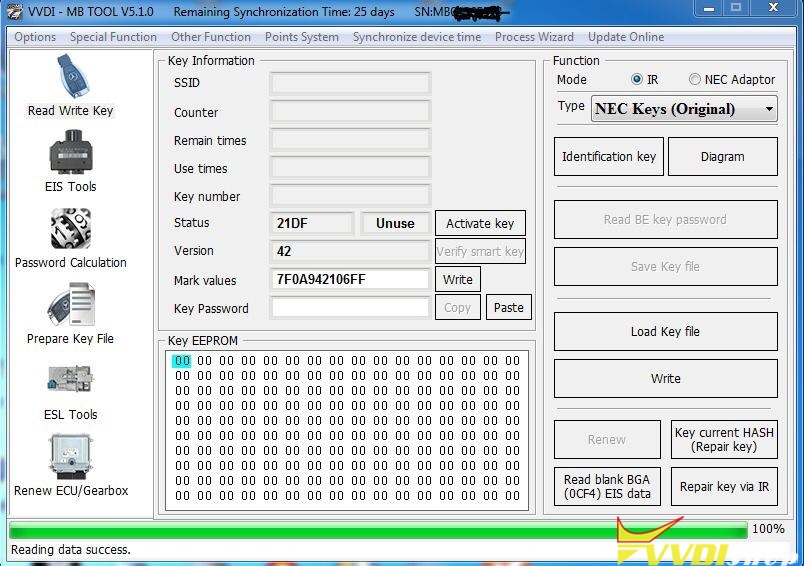The width and height of the screenshot is (804, 566).
Task: Open the Points System menu
Action: [x=302, y=37]
